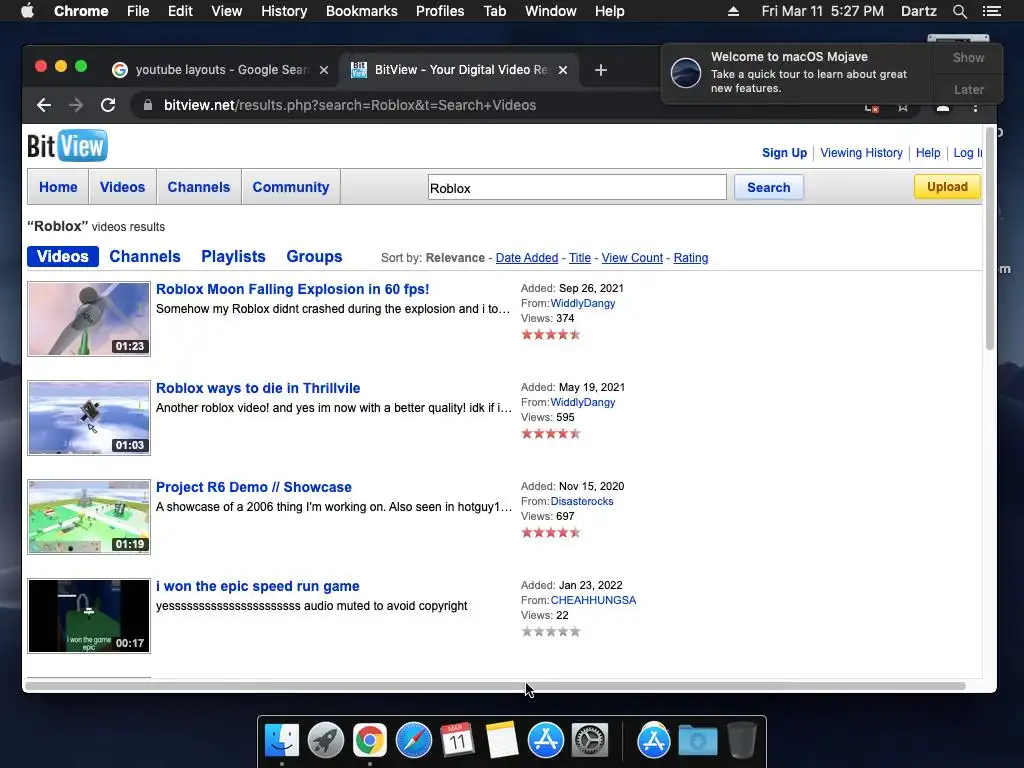Sort results by Rating
1024x768 pixels.
(x=691, y=258)
